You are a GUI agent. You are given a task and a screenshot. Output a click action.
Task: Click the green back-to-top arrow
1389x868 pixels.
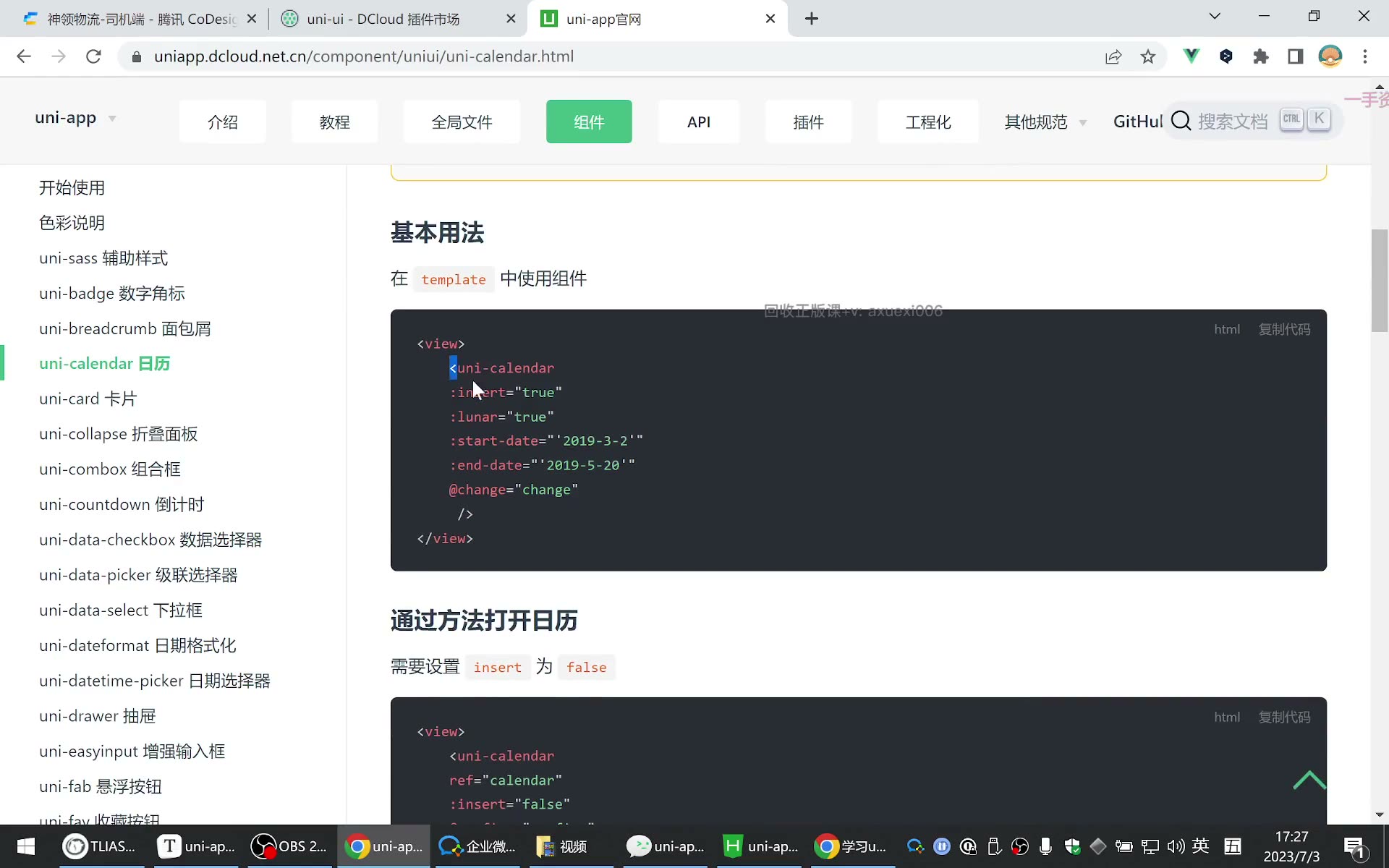pos(1309,780)
